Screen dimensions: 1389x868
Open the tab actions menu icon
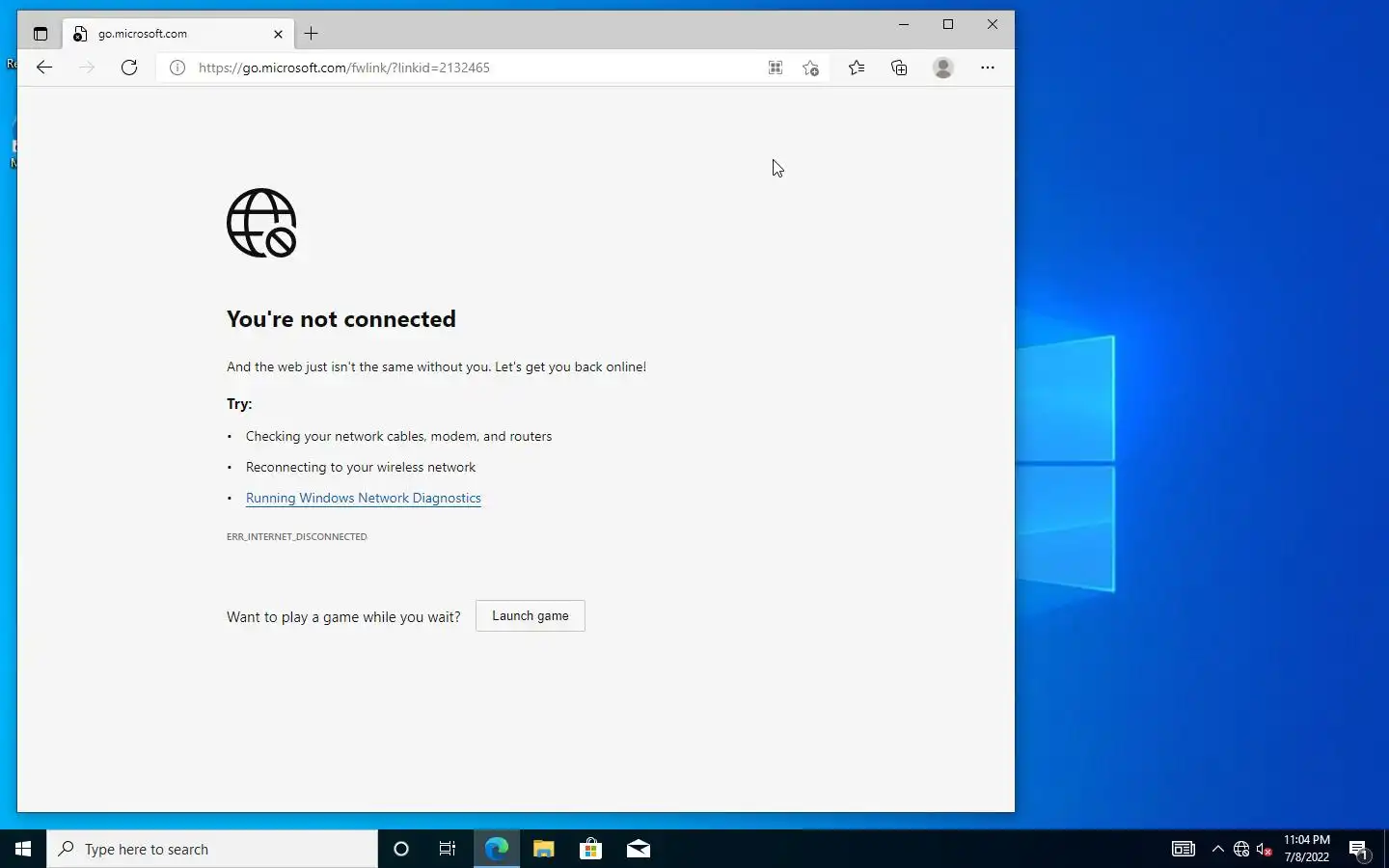pos(41,34)
